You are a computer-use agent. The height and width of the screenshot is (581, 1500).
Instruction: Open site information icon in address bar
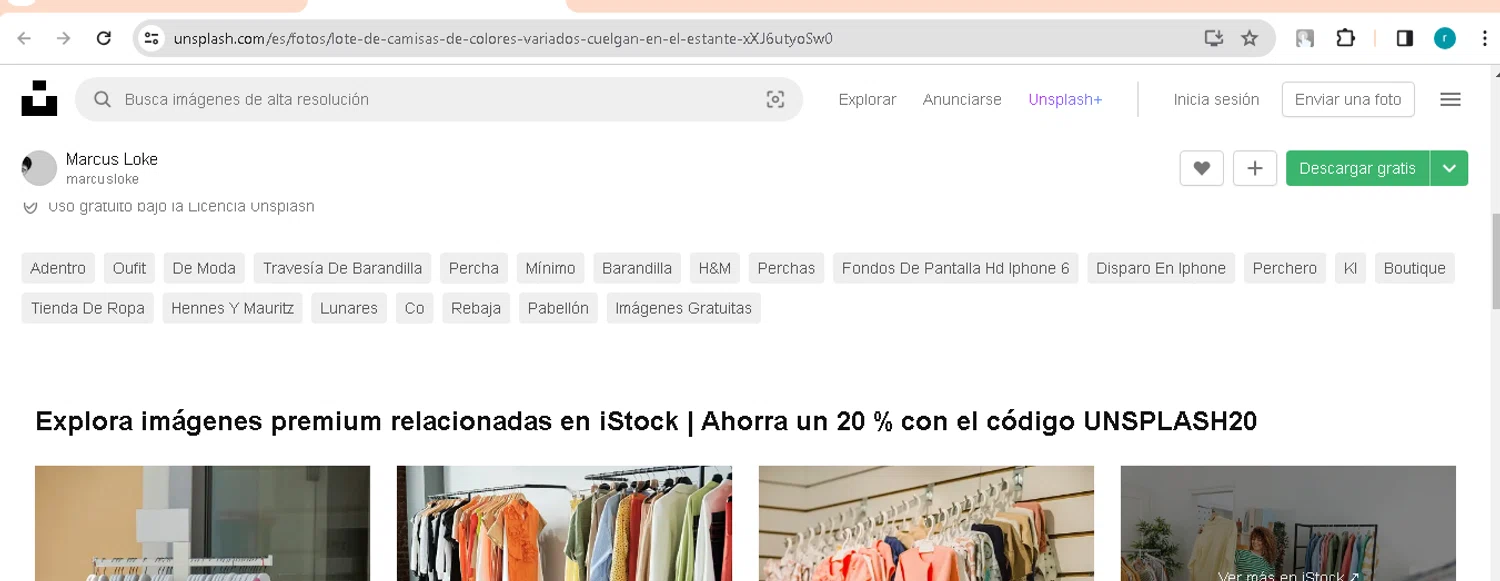tap(151, 38)
